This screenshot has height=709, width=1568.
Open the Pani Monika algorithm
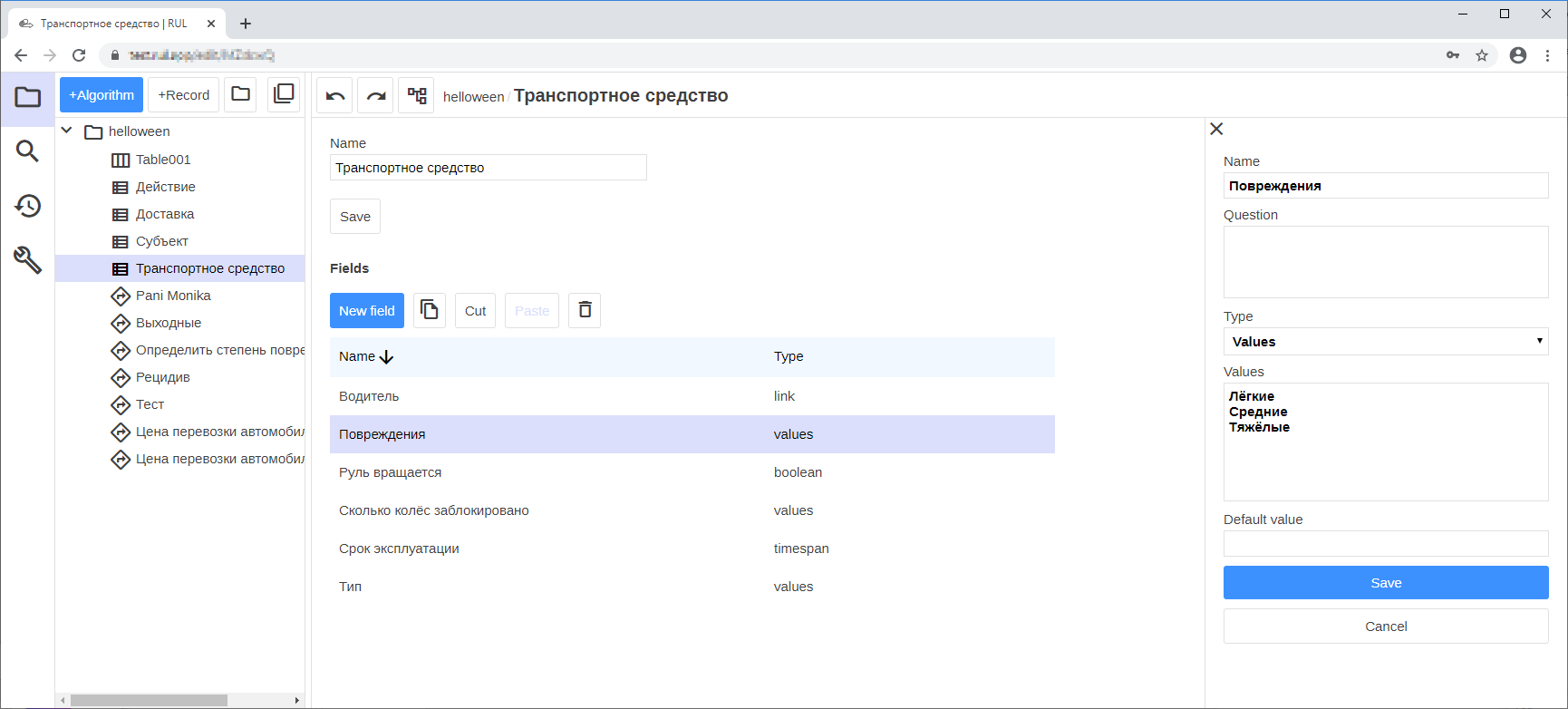173,296
